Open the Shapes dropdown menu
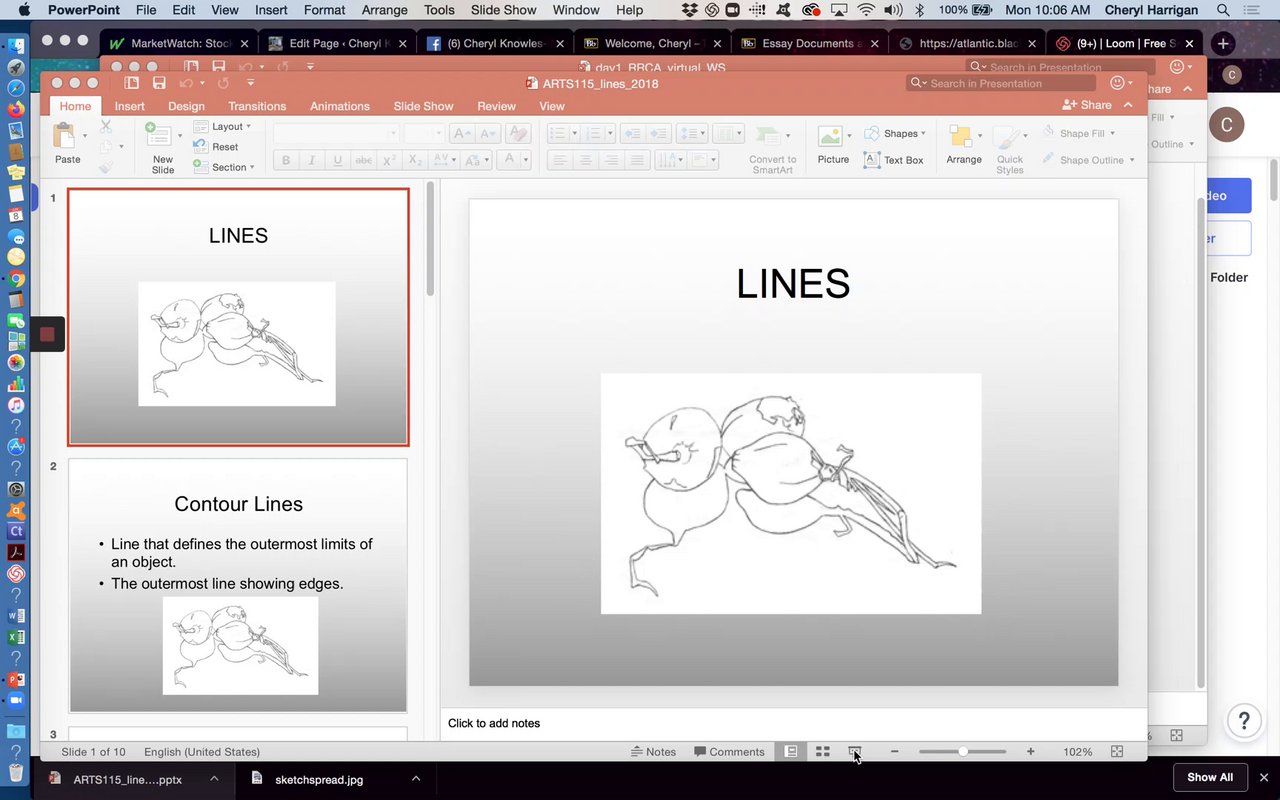 click(895, 133)
